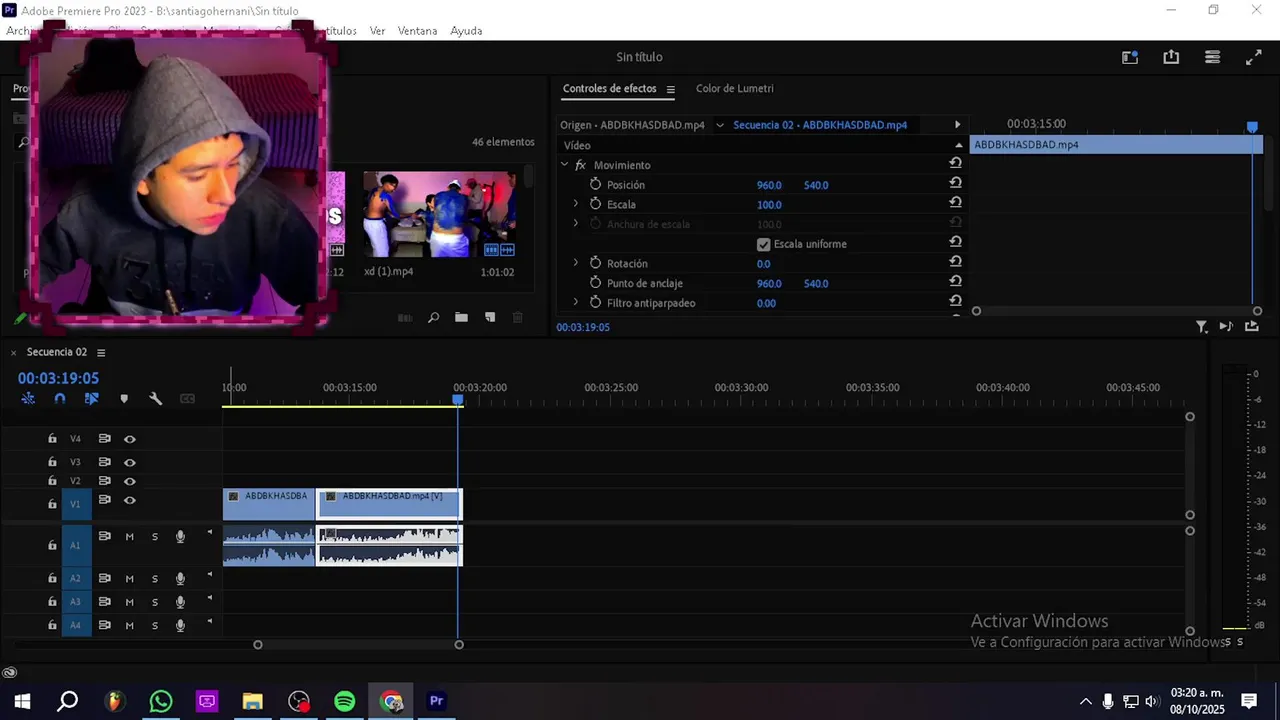
Task: Reset the Posición parameter
Action: [955, 184]
